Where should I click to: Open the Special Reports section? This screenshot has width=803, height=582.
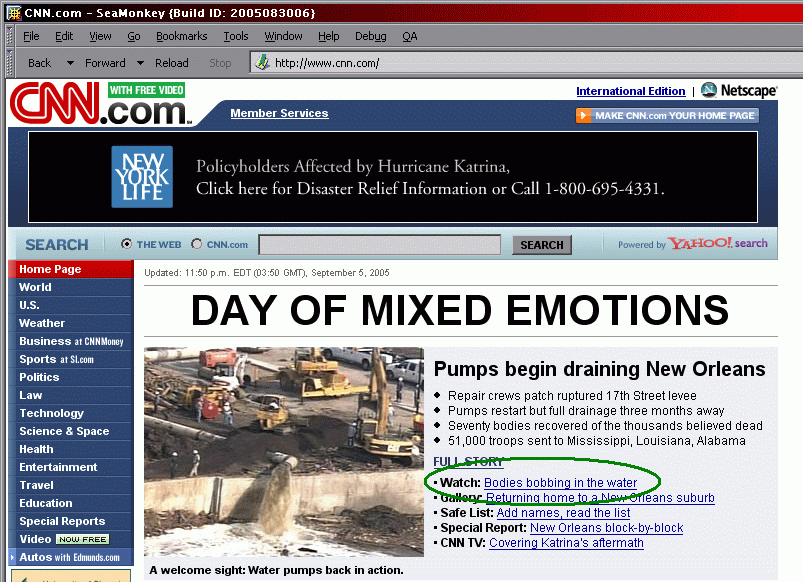coord(71,521)
